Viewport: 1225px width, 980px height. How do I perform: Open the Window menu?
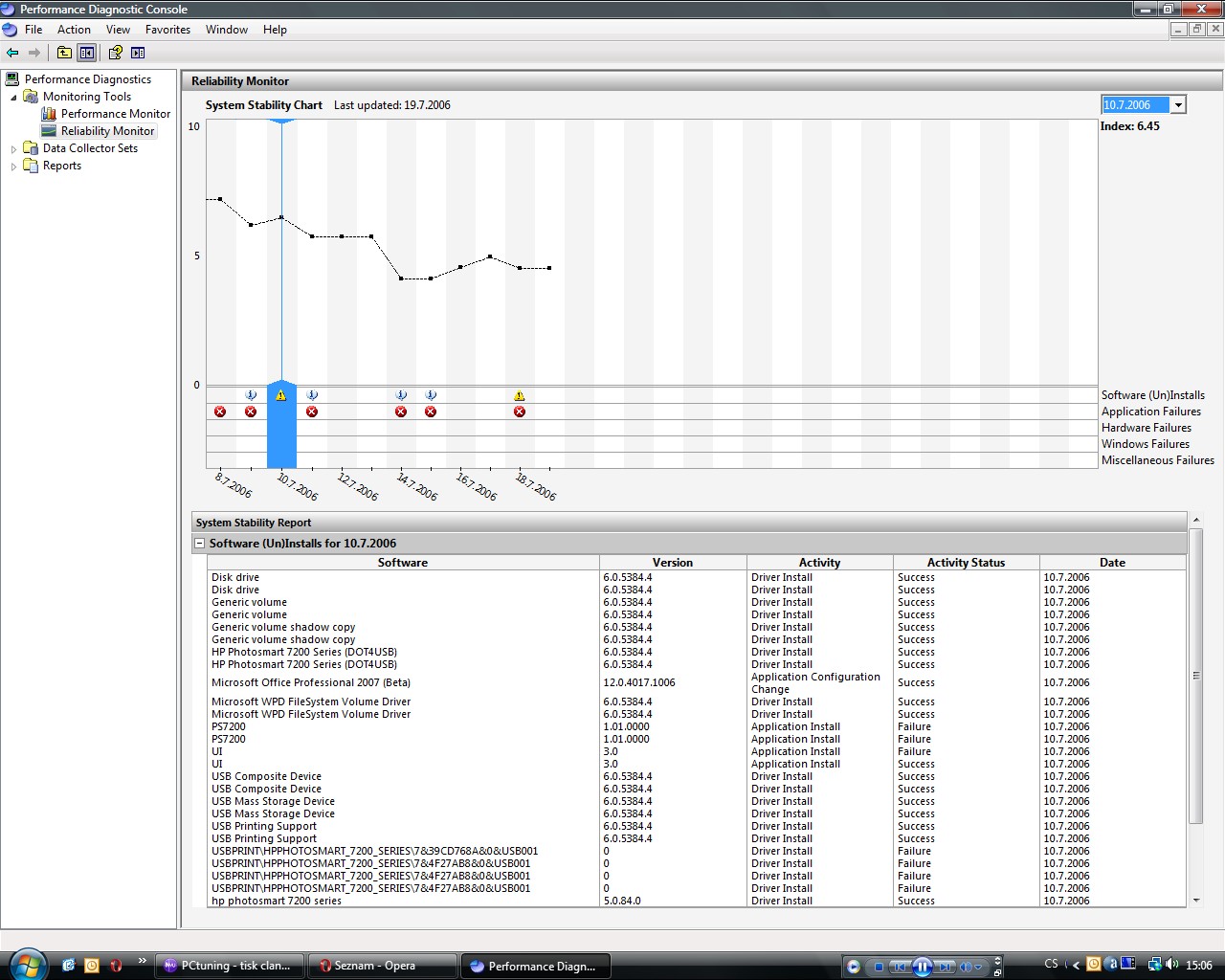tap(227, 30)
